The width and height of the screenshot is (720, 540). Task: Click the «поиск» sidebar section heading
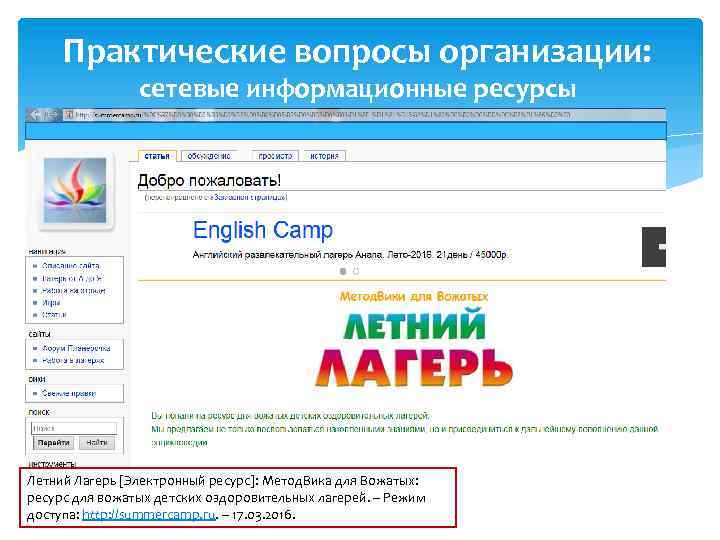tap(39, 412)
